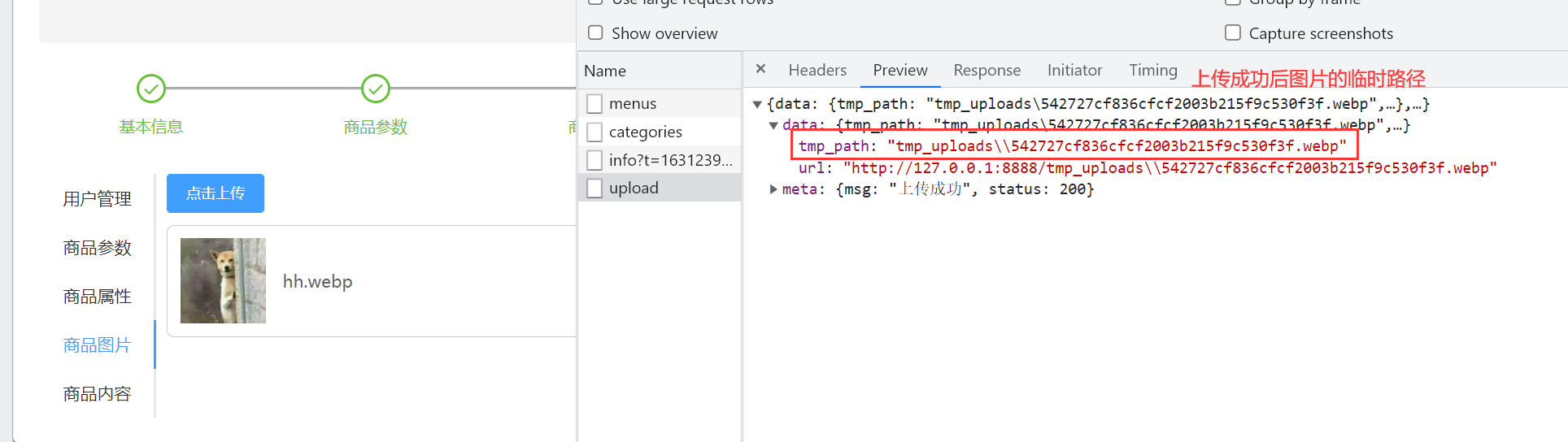Select the 商品属性 side tab
The width and height of the screenshot is (1568, 442).
tap(98, 297)
